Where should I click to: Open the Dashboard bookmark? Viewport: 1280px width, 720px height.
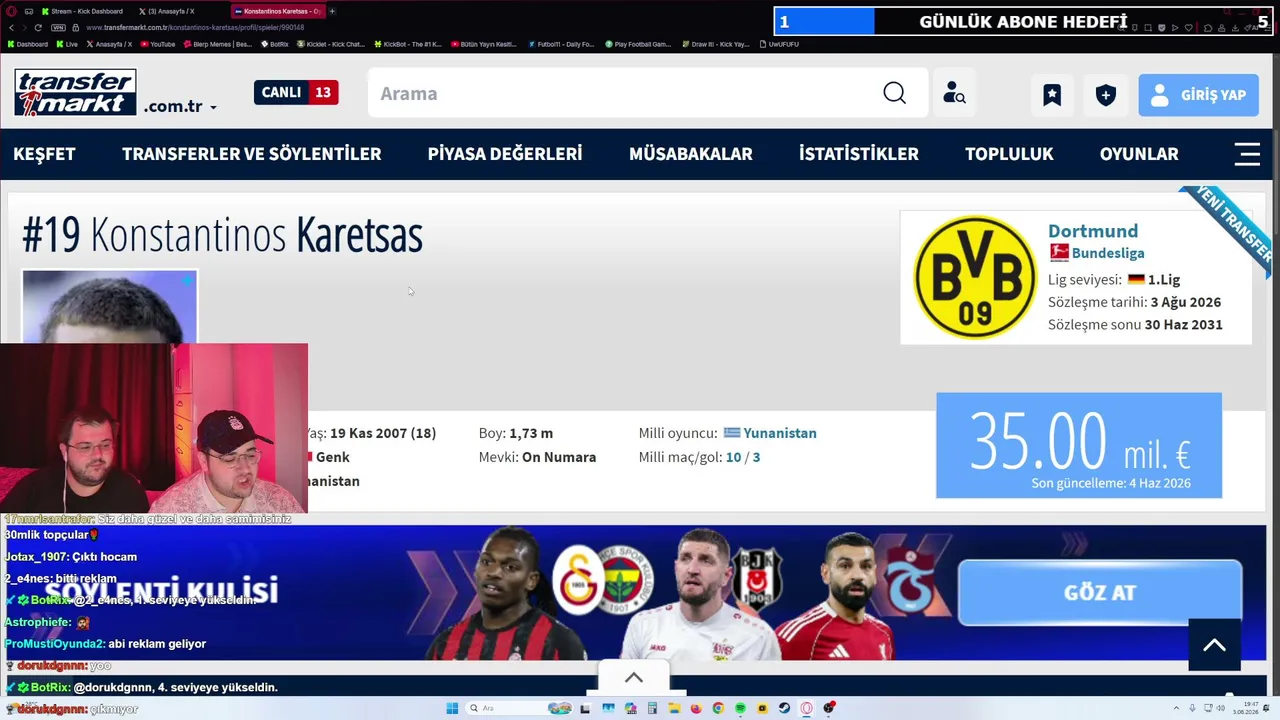pyautogui.click(x=28, y=44)
